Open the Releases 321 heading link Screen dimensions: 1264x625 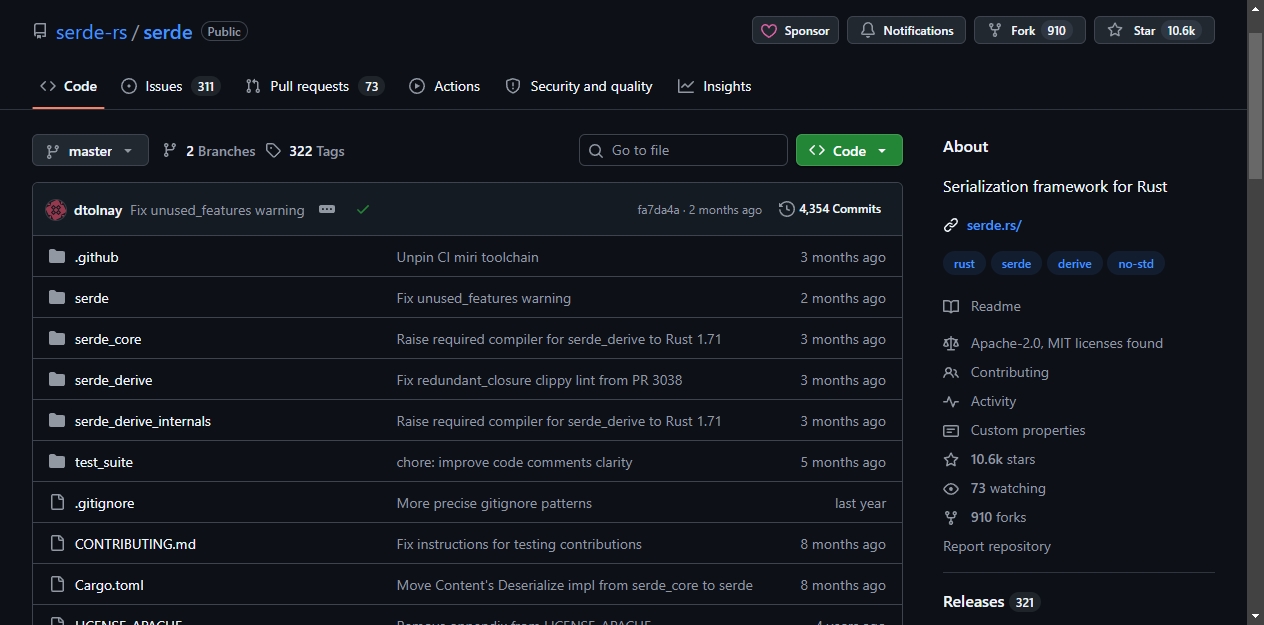[x=991, y=602]
